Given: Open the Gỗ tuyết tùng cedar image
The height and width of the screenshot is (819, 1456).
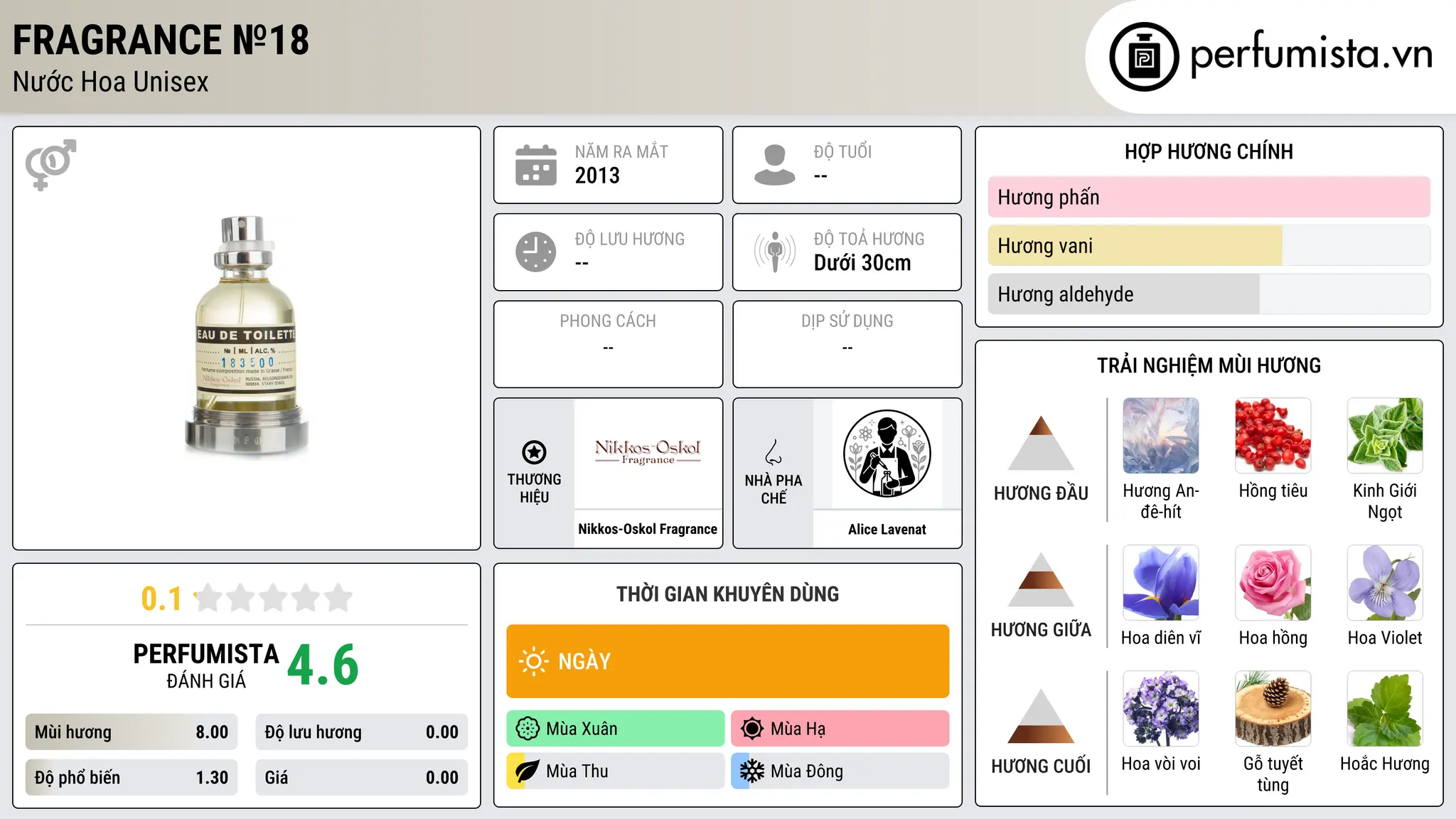Looking at the screenshot, I should (1273, 709).
